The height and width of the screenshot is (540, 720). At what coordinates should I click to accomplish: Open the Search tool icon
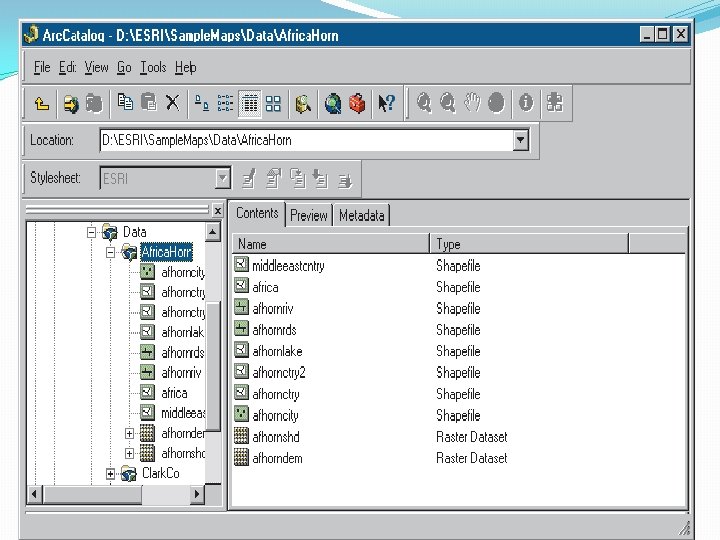(303, 103)
